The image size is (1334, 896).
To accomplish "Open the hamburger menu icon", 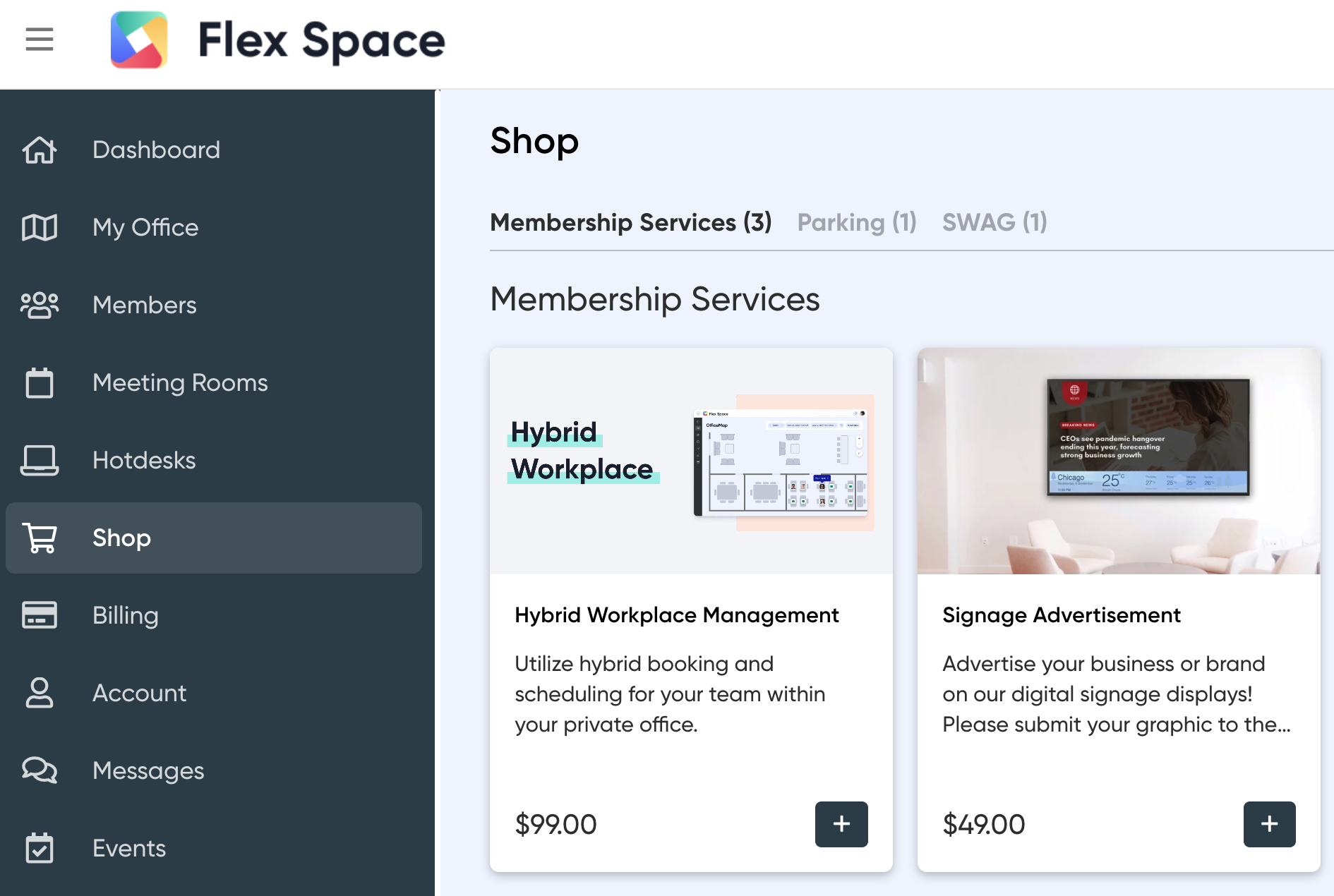I will point(40,40).
